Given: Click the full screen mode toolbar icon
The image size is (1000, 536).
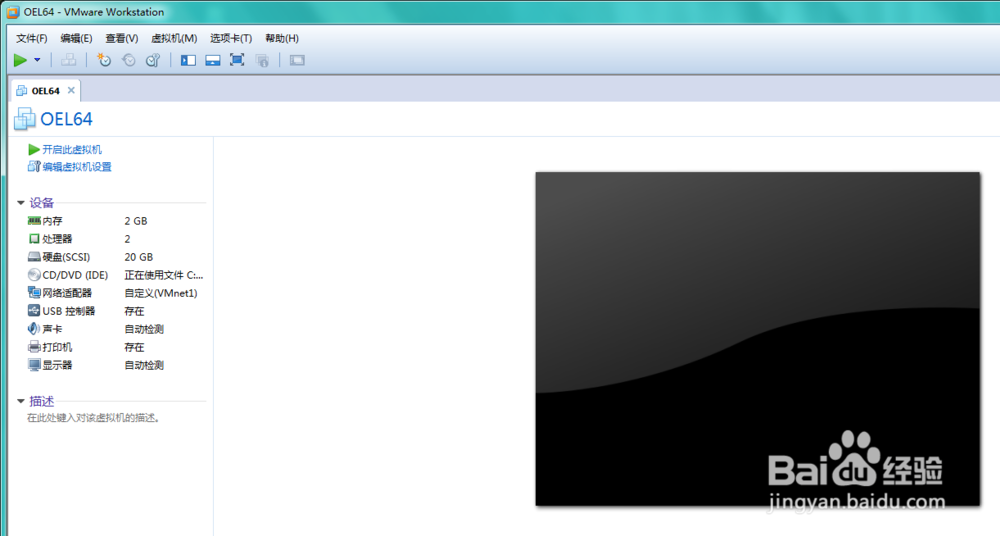Looking at the screenshot, I should (x=237, y=60).
